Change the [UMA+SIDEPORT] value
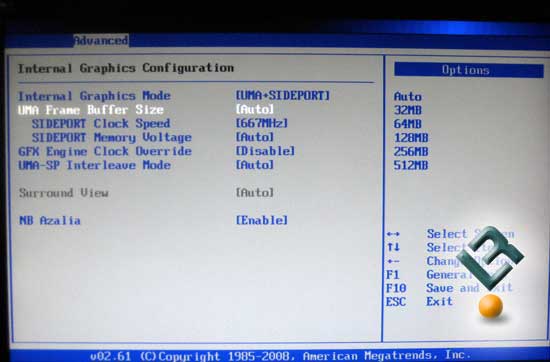The width and height of the screenshot is (550, 362). click(283, 95)
